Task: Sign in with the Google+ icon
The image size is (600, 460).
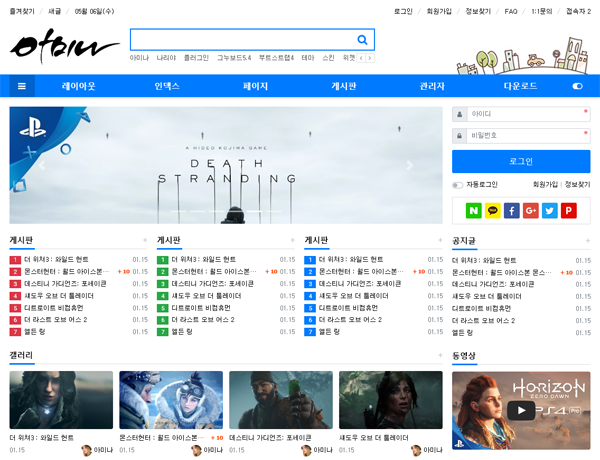Action: point(530,210)
